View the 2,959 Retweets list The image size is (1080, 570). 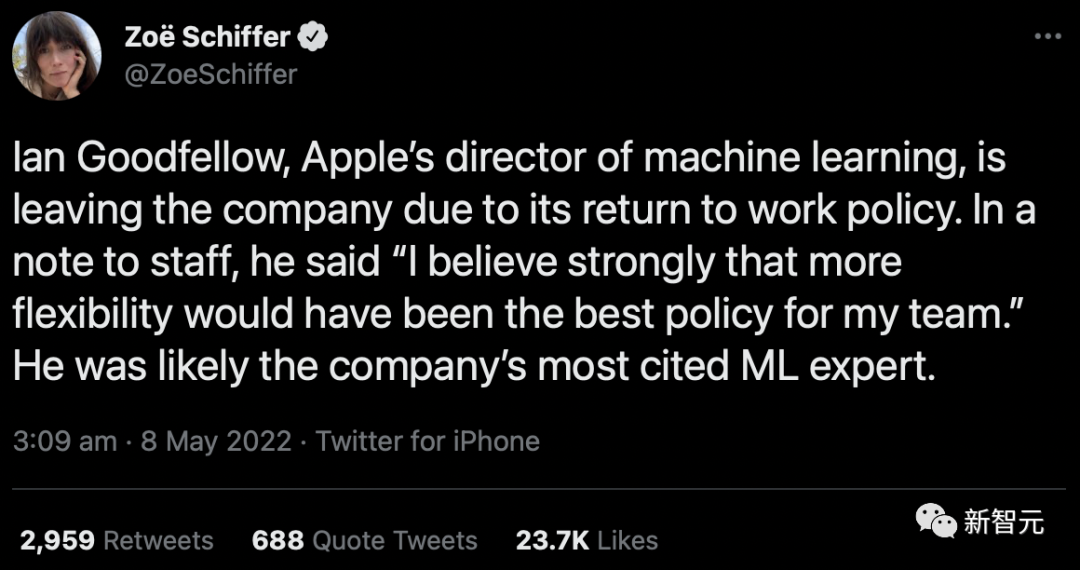(117, 541)
